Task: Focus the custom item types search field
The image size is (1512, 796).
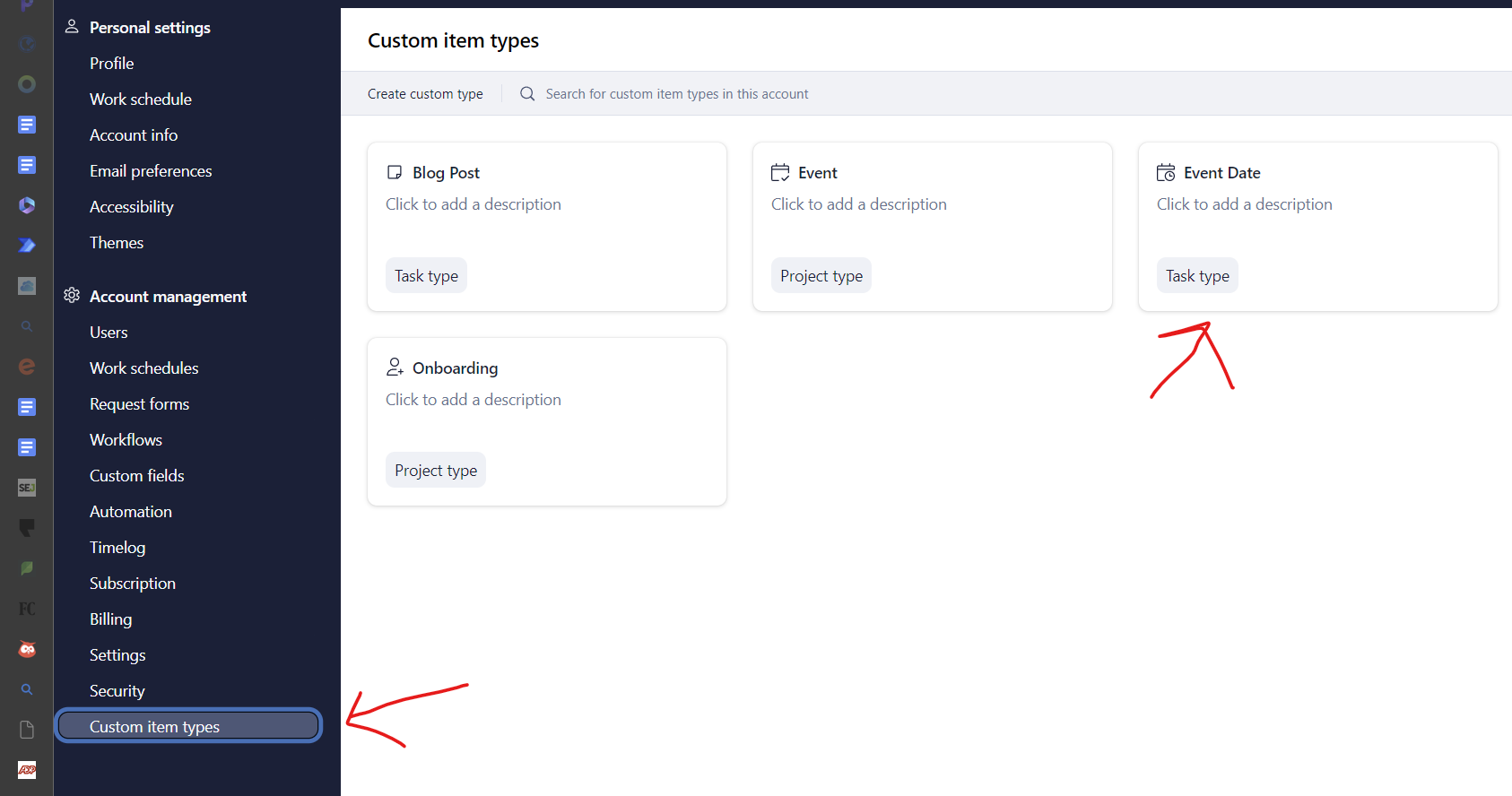Action: 677,94
